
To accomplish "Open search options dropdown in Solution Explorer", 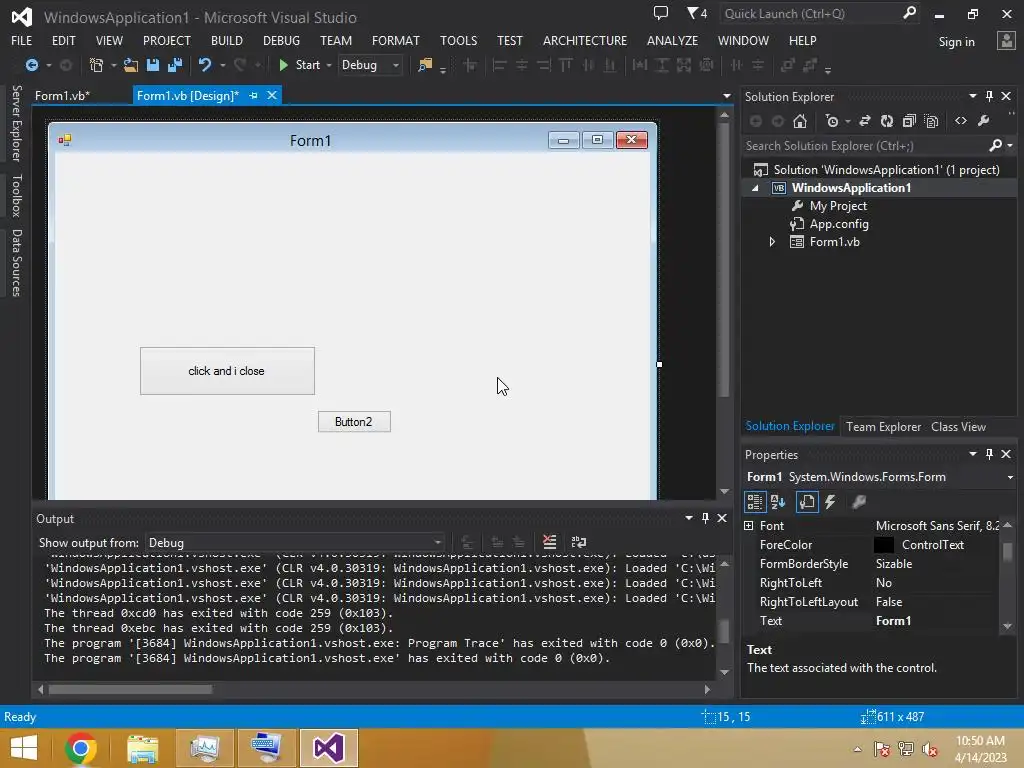I will 1010,146.
